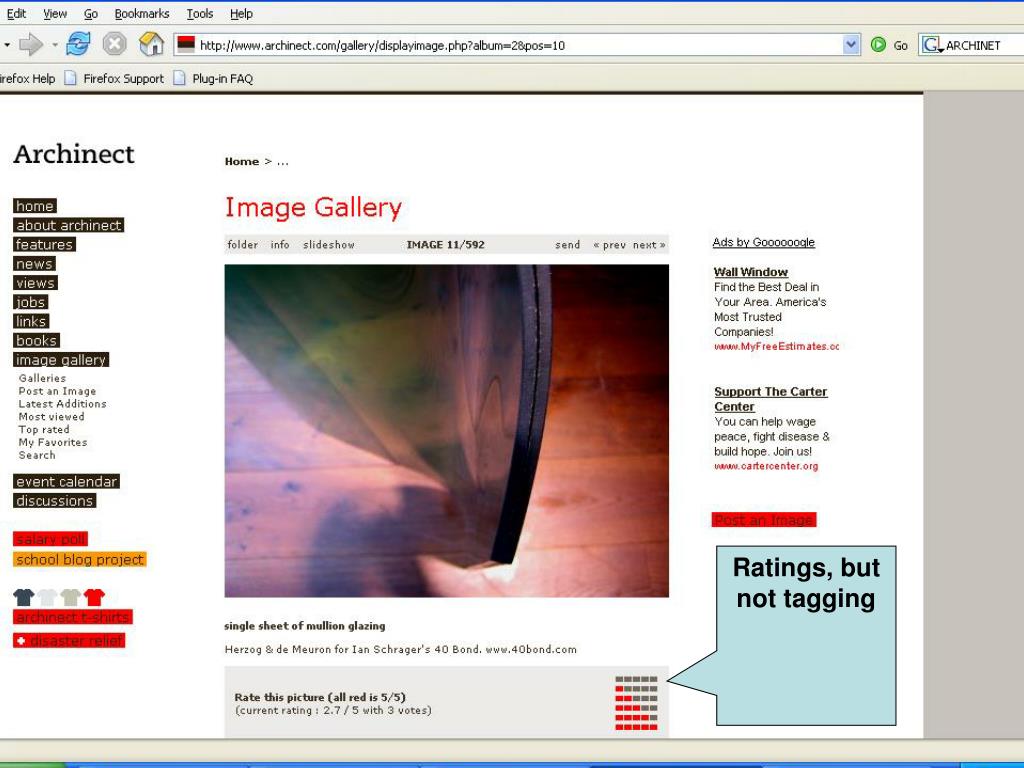
Task: Open the links nav item
Action: pyautogui.click(x=31, y=321)
